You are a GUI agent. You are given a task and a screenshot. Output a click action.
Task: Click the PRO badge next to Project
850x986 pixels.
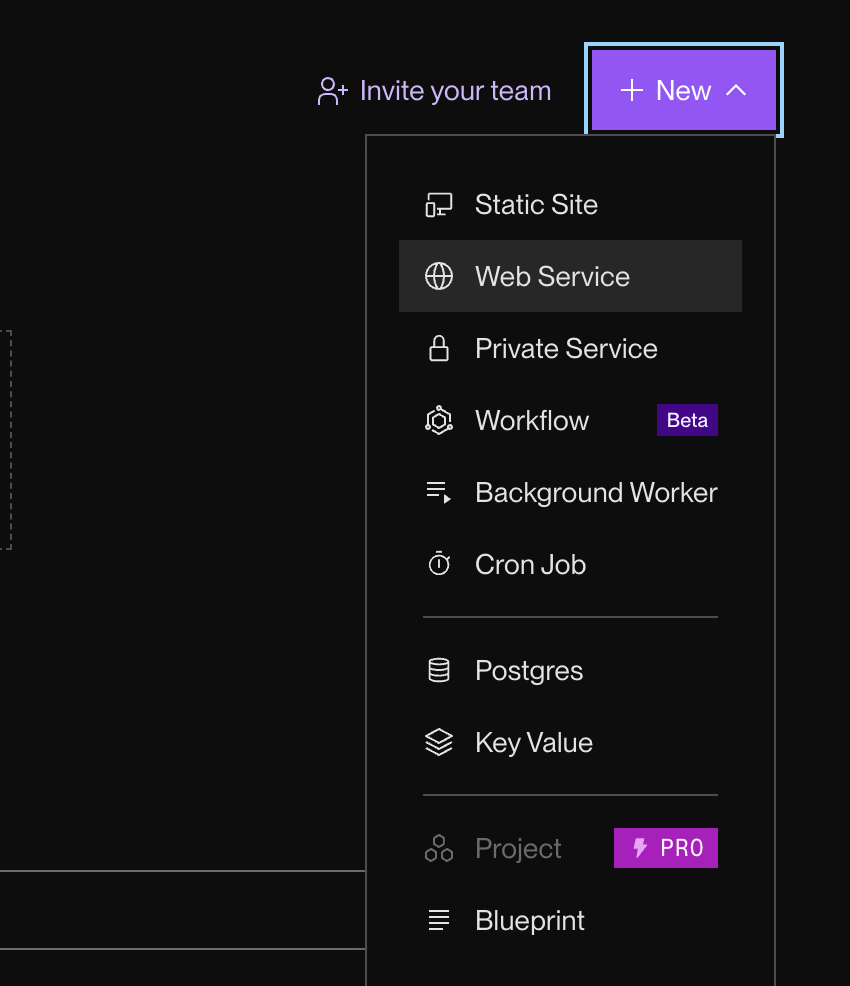pyautogui.click(x=666, y=848)
